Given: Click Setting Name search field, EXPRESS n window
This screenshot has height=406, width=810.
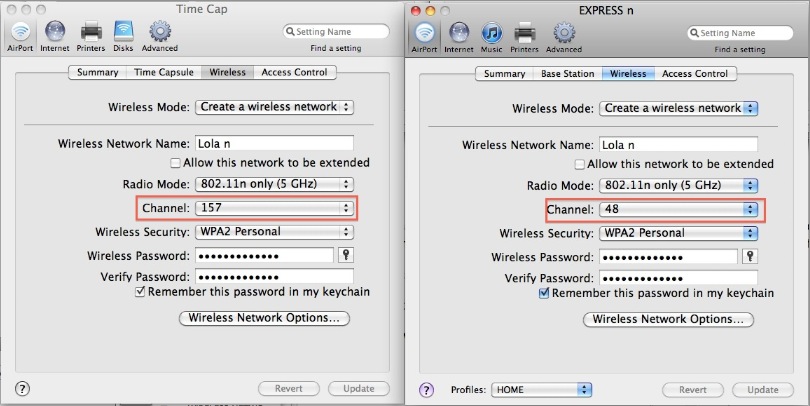Looking at the screenshot, I should pyautogui.click(x=740, y=33).
